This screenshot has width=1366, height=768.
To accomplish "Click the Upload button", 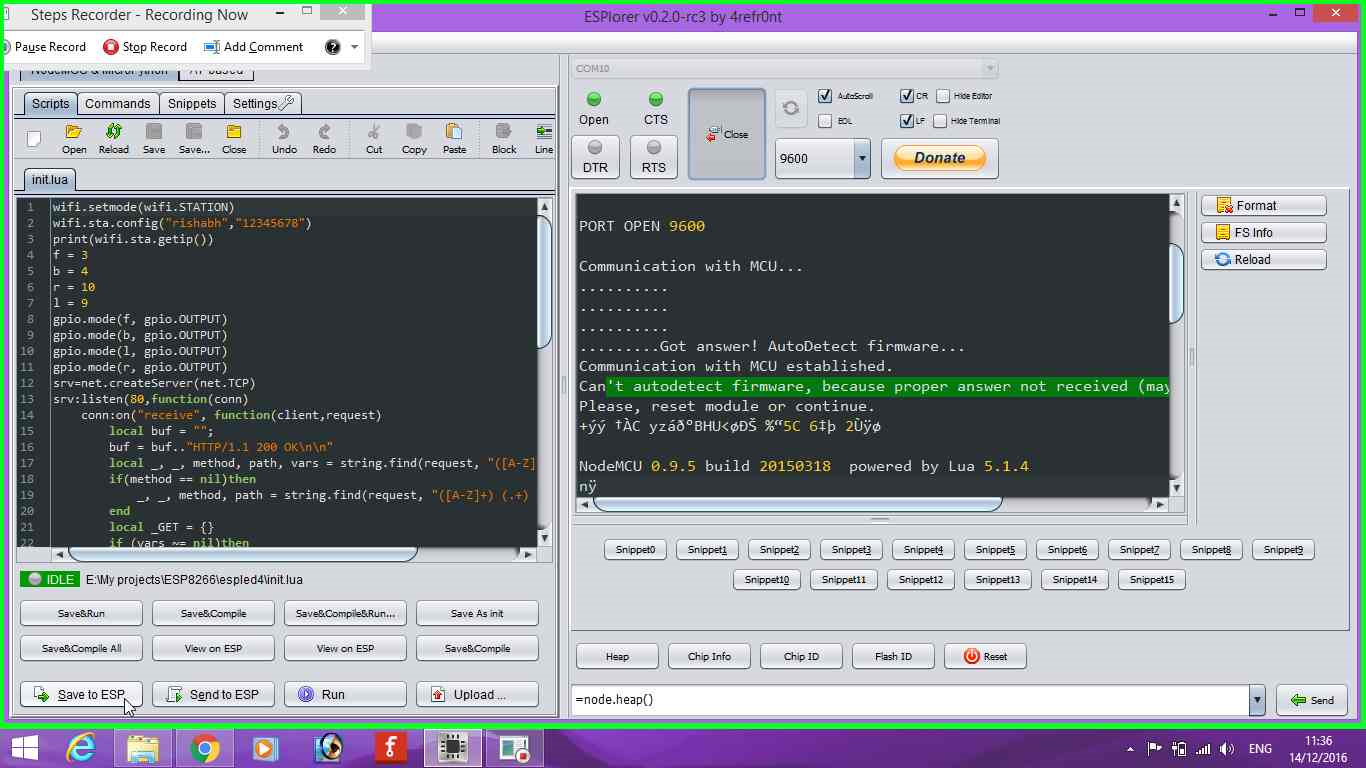I will coord(477,694).
